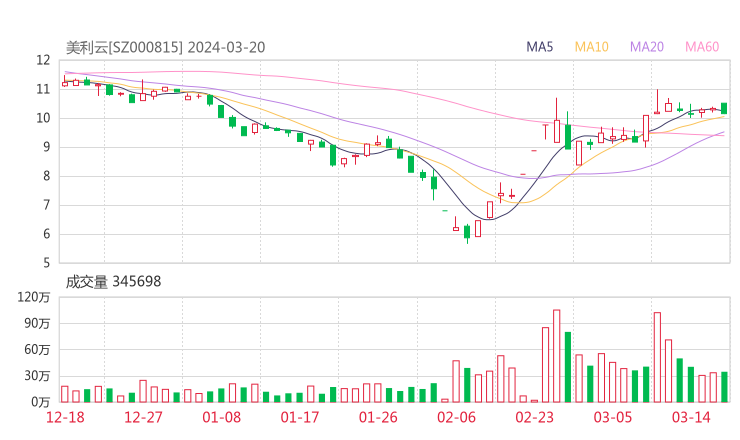Click the 120万 volume axis label
Image resolution: width=740 pixels, height=440 pixels.
34,297
